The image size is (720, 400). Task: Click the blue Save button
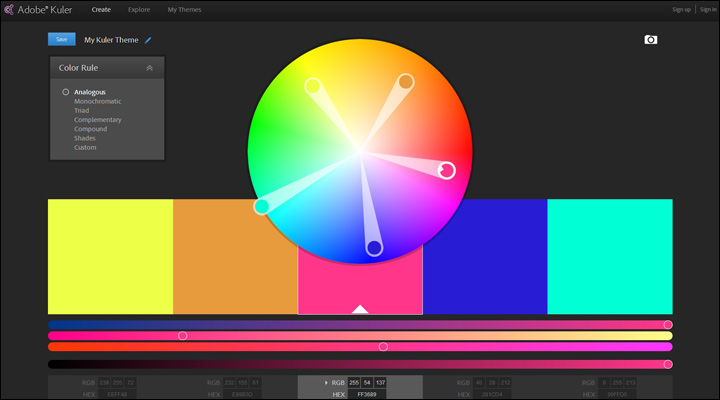tap(61, 39)
